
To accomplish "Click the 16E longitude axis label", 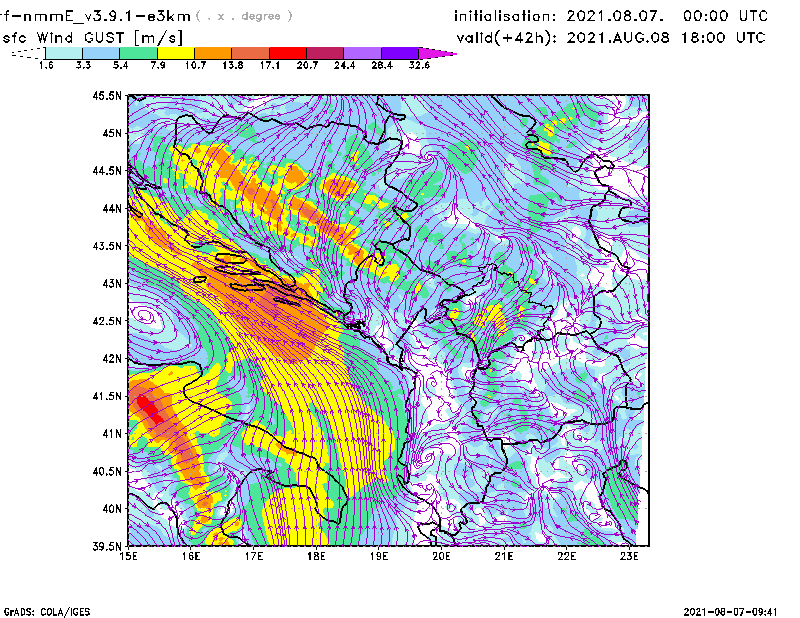I will pos(191,556).
